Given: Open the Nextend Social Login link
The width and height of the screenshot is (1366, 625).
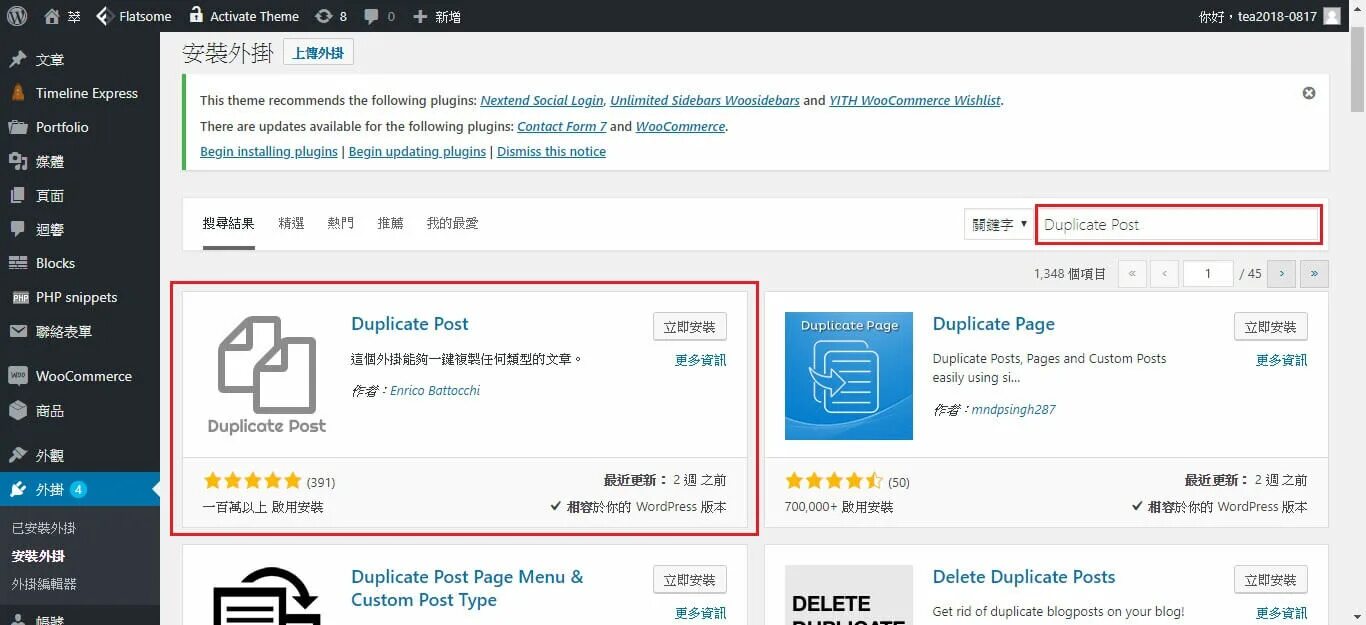Looking at the screenshot, I should 542,100.
